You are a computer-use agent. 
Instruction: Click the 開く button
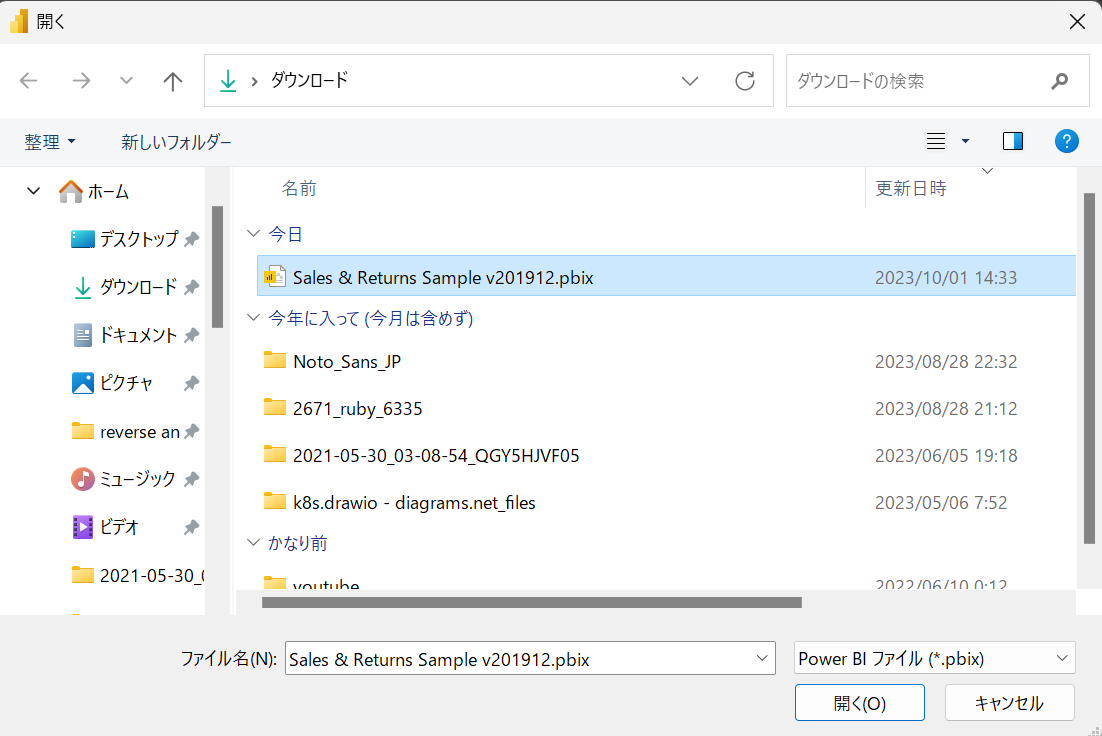(859, 702)
